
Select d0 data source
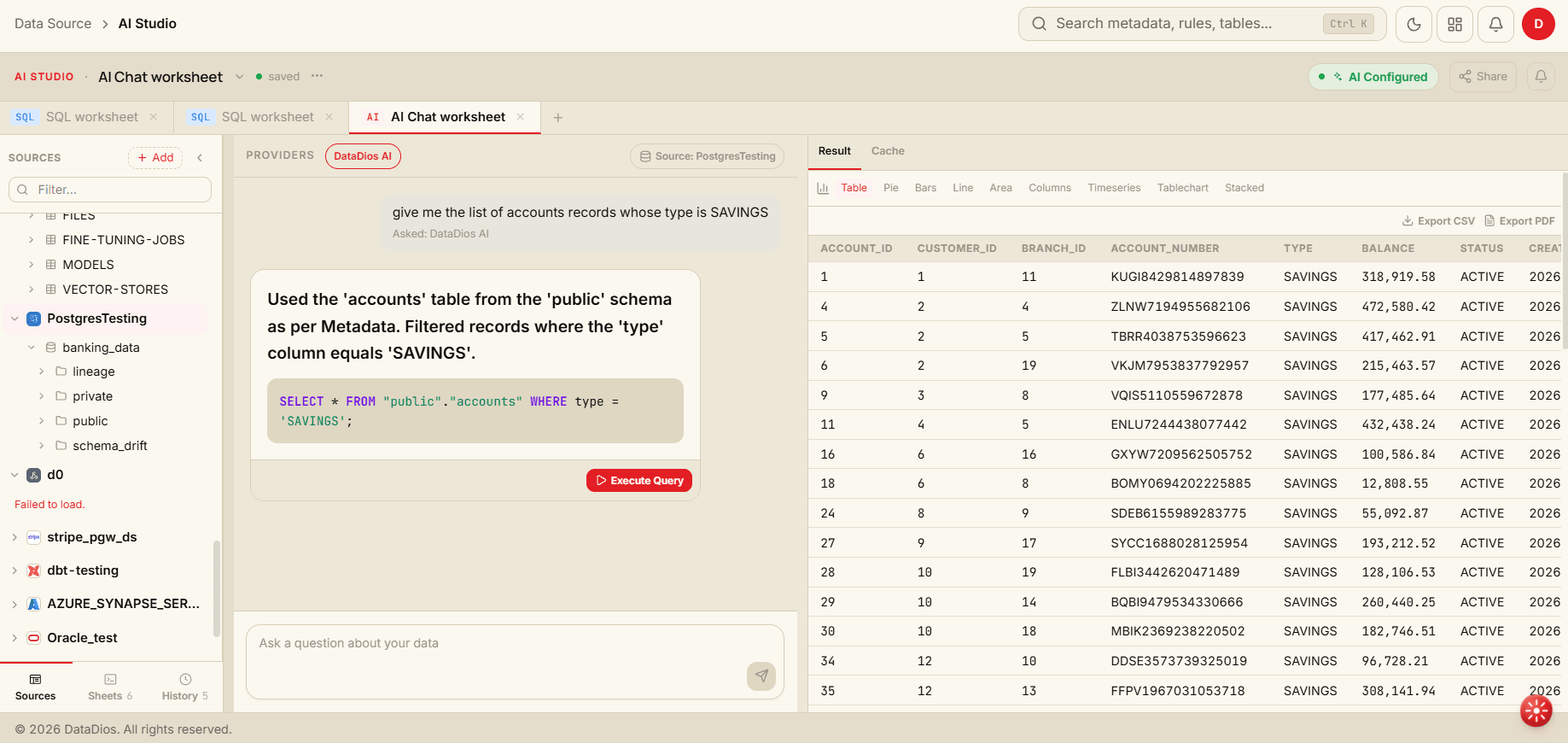[55, 475]
